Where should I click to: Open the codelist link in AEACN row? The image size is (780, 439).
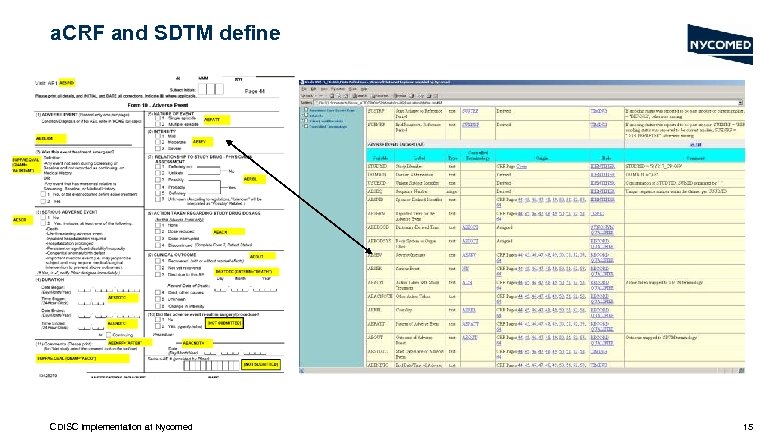(467, 282)
